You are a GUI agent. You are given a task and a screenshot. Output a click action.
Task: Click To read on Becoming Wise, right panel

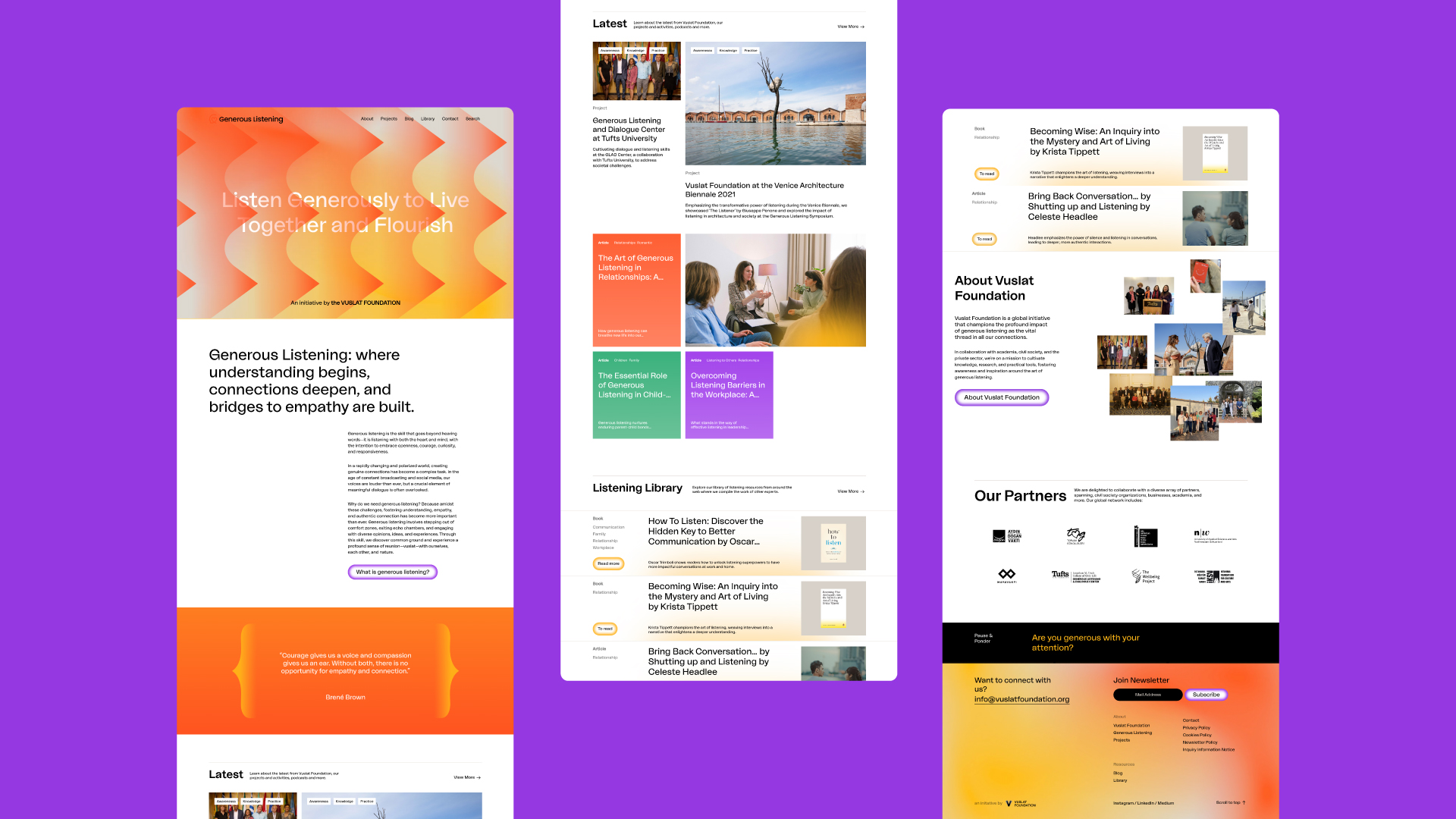coord(986,174)
